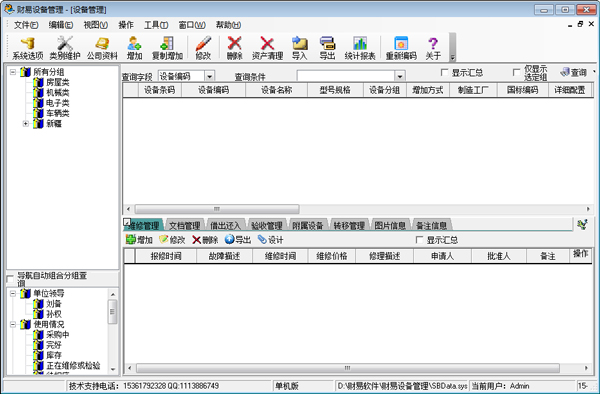The width and height of the screenshot is (600, 394).
Task: Click navigation tree vertical scrollbar thumb
Action: (112, 311)
